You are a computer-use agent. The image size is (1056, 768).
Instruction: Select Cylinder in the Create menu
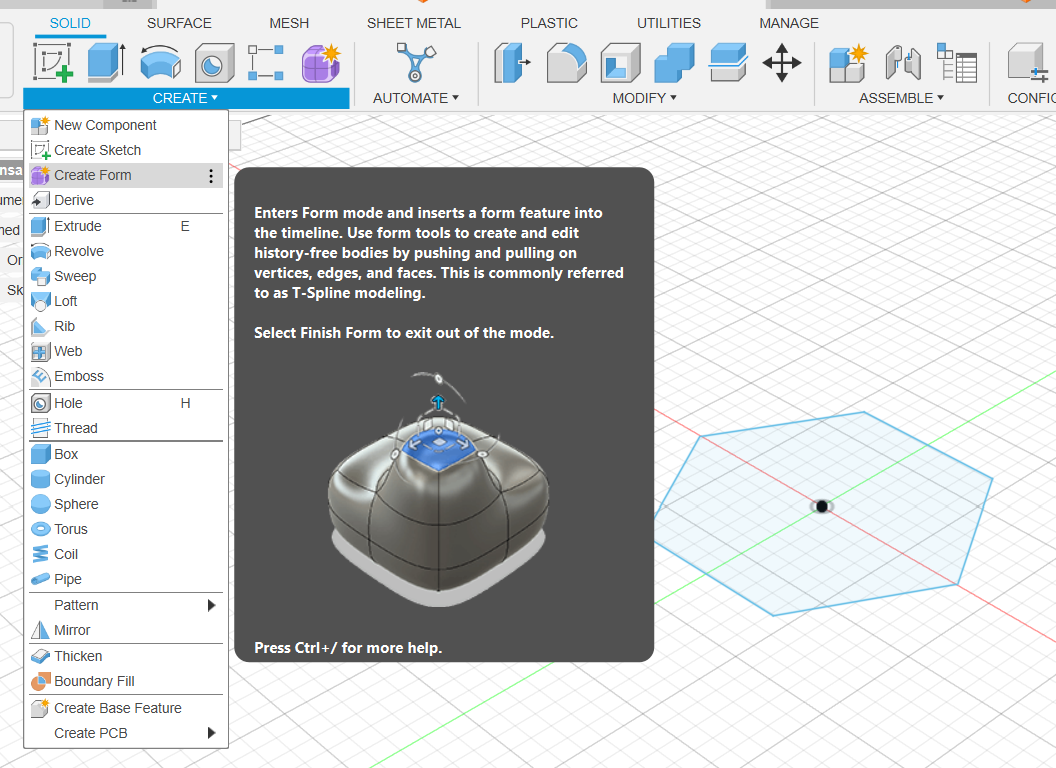[126, 479]
